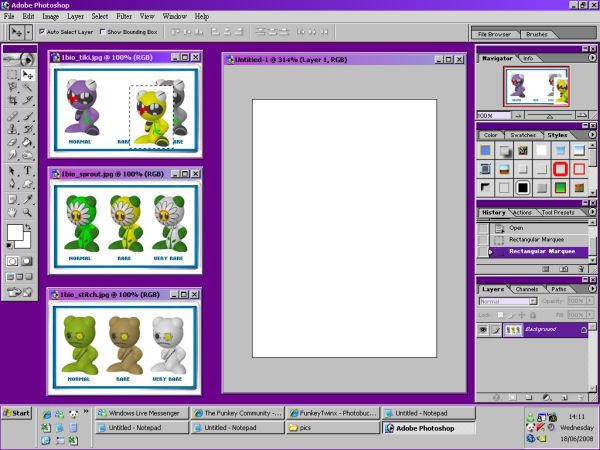The width and height of the screenshot is (600, 450).
Task: Select the Hand tool
Action: [13, 212]
